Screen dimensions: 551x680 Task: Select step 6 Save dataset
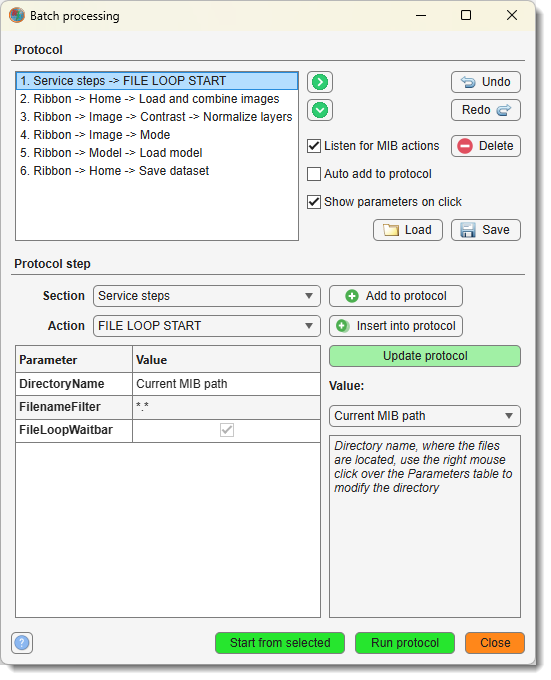[x=157, y=171]
